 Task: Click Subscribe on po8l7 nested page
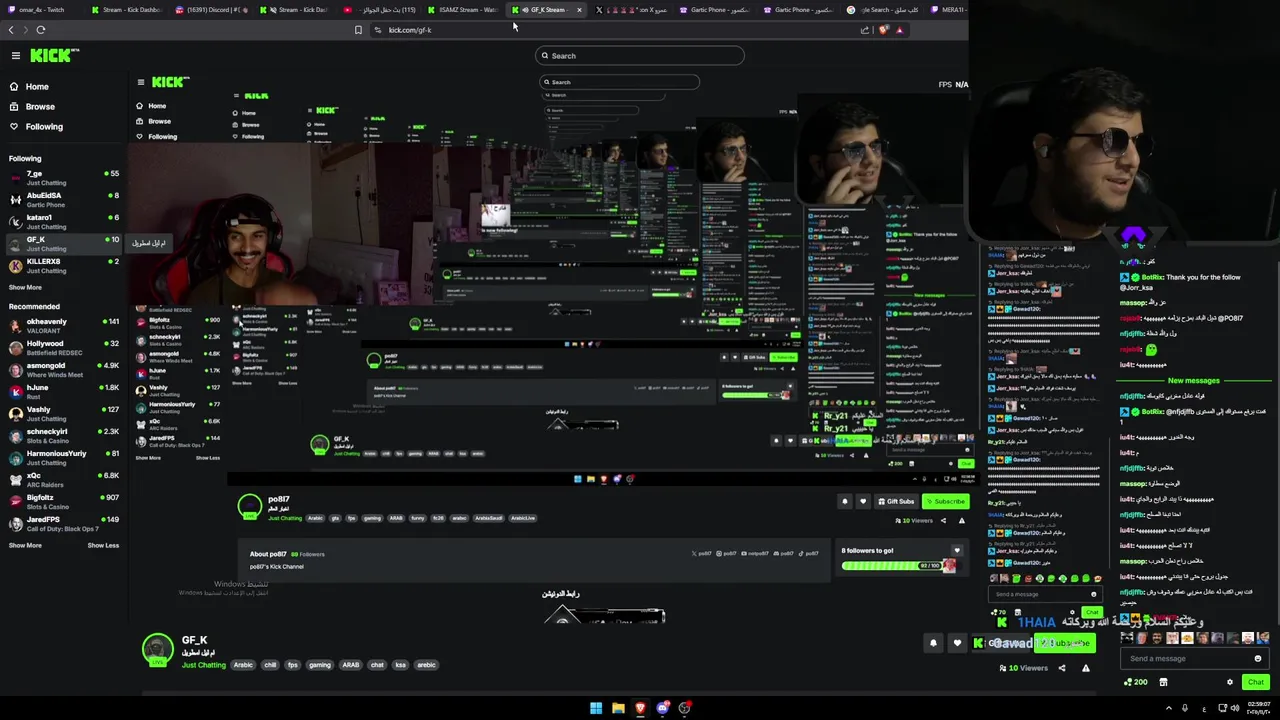pos(945,502)
